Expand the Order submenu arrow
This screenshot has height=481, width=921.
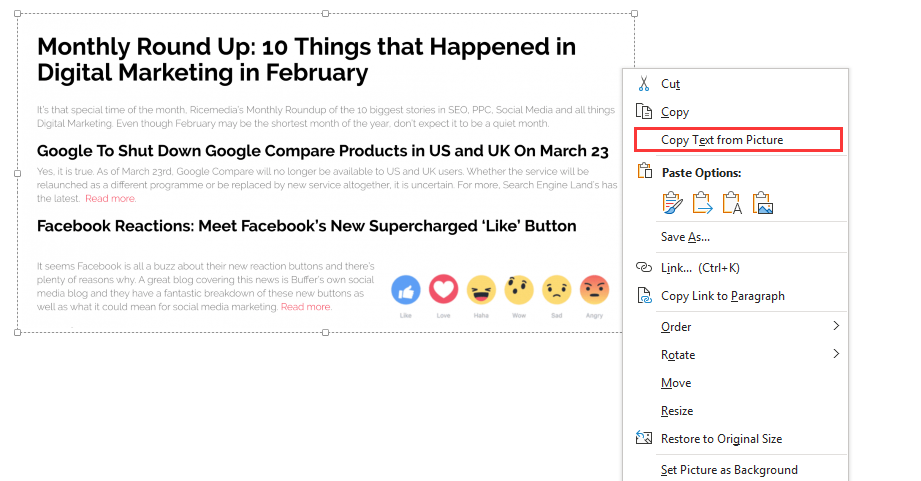836,326
